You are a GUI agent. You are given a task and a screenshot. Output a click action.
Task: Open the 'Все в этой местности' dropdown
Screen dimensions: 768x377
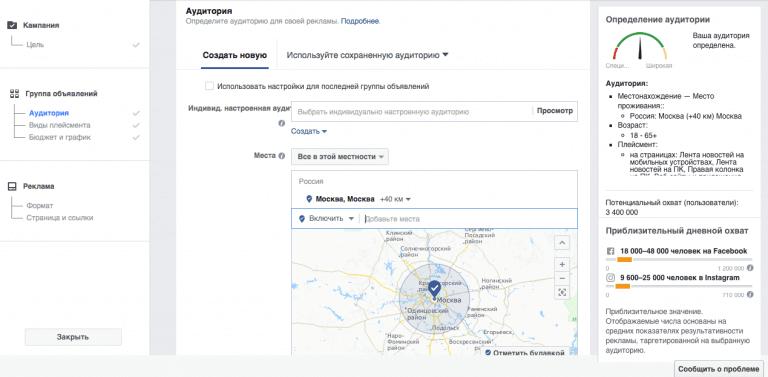[340, 157]
